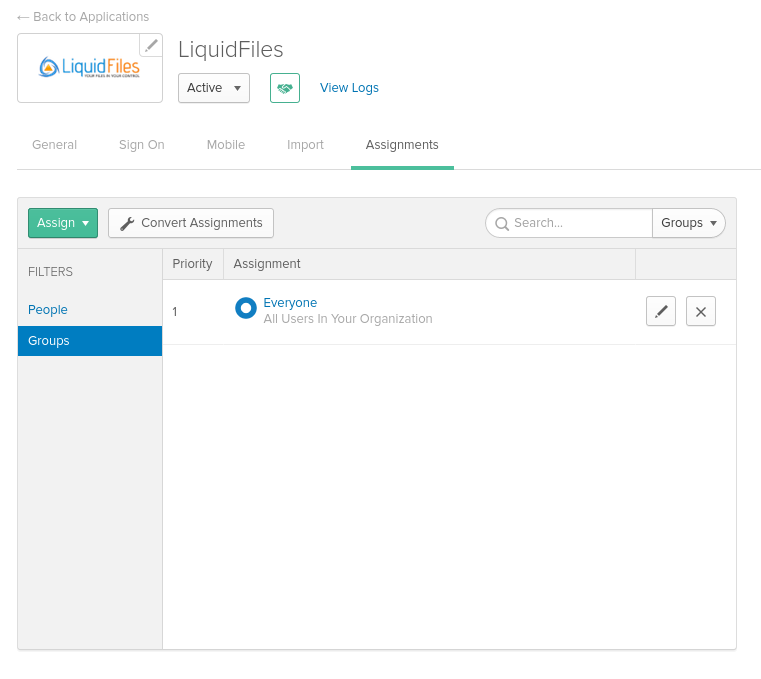Image resolution: width=761 pixels, height=679 pixels.
Task: Click Convert Assignments button
Action: pyautogui.click(x=191, y=223)
